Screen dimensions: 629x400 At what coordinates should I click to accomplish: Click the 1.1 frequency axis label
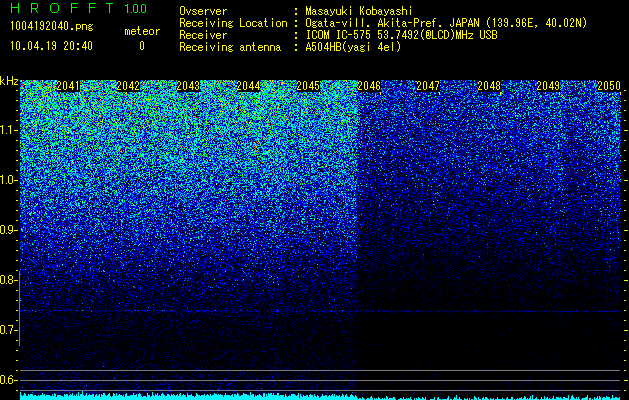pyautogui.click(x=7, y=130)
